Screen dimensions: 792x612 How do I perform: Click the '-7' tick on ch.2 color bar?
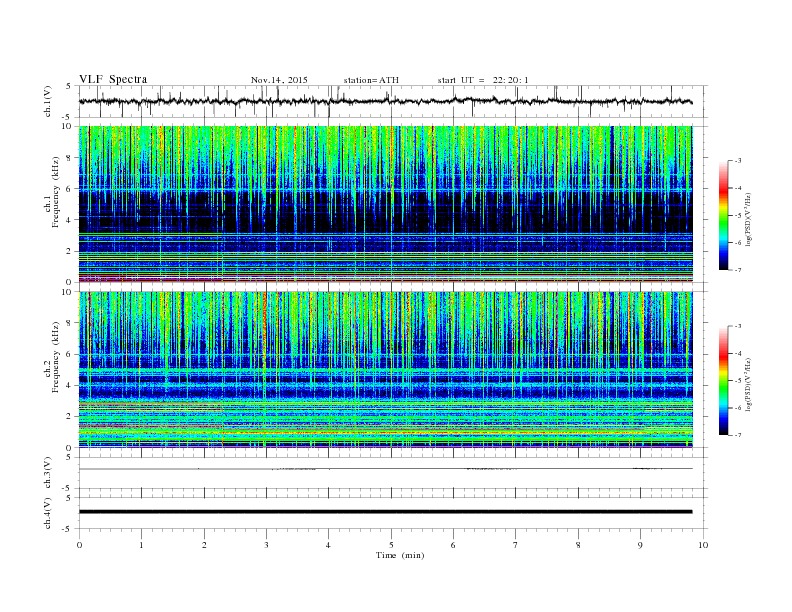(738, 435)
